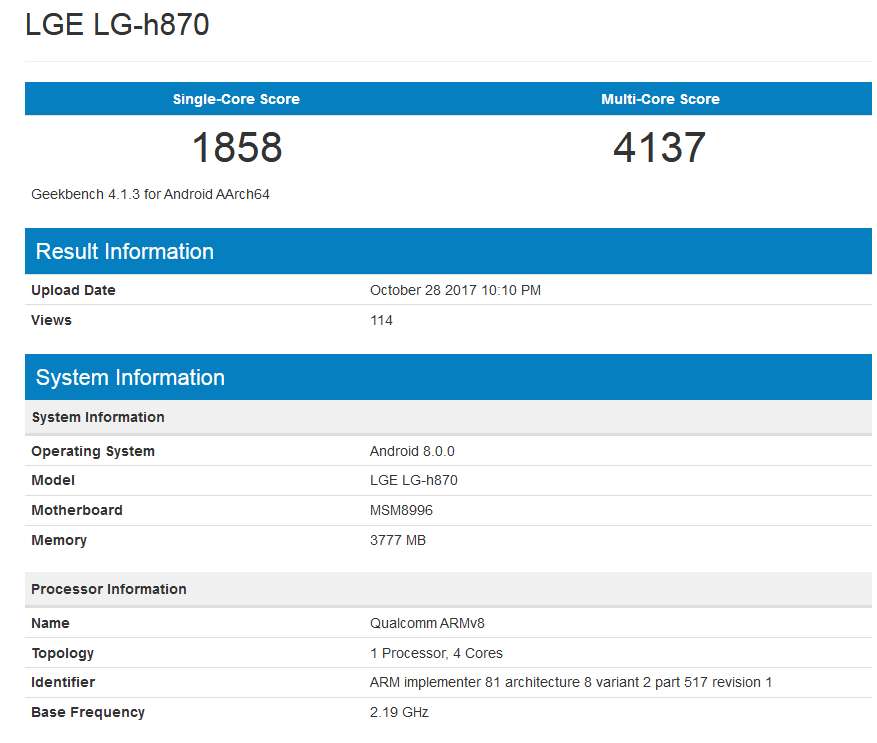Select the Model label
The image size is (877, 743).
click(53, 480)
